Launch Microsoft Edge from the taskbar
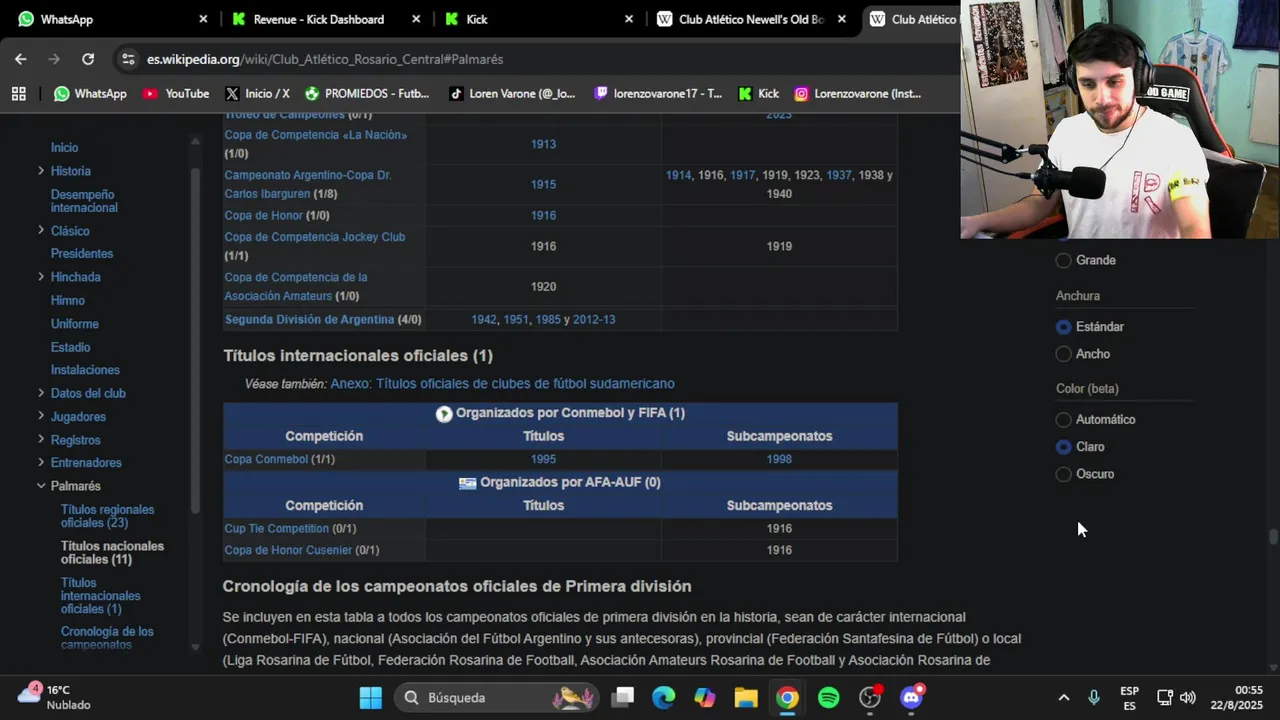The image size is (1280, 720). [x=664, y=697]
